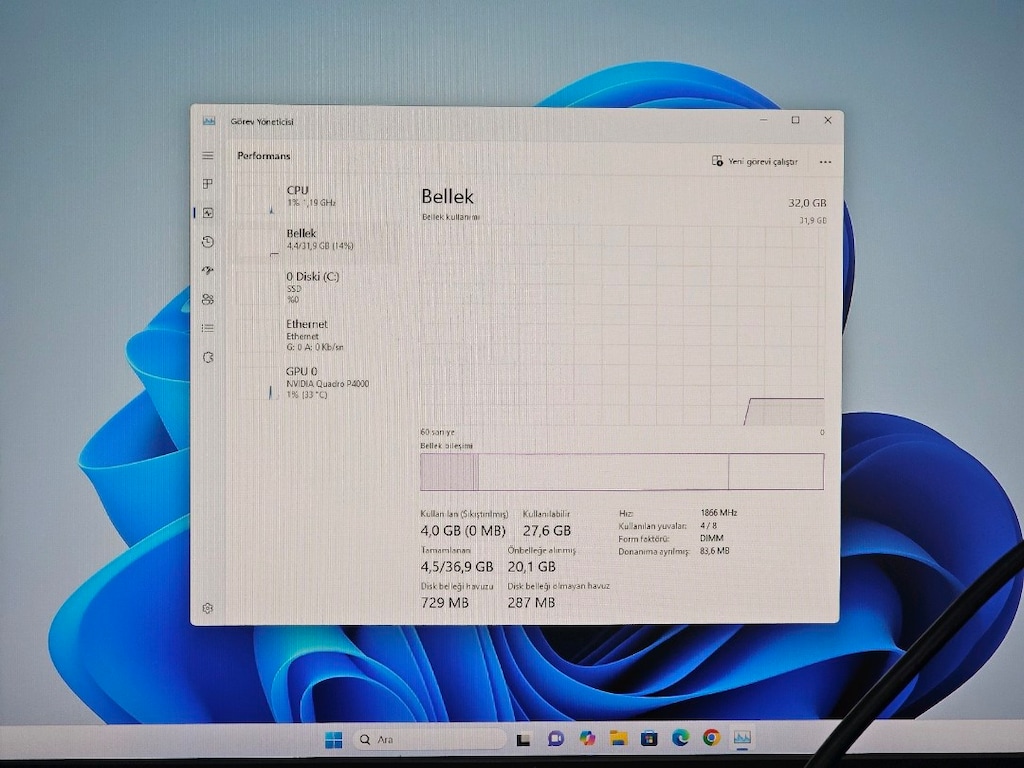1024x768 pixels.
Task: Select the GPU 0 NVIDIA Quadro P4000 entry
Action: 317,383
